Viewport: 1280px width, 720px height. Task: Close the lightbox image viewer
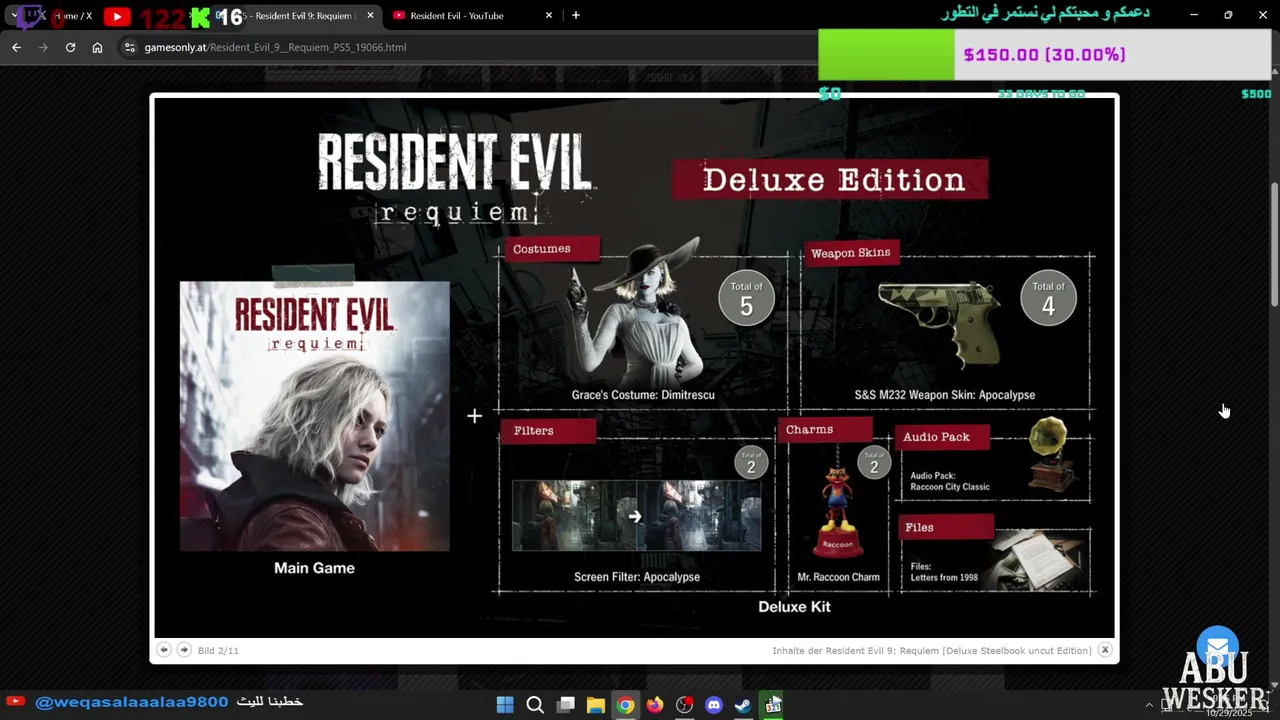(x=1105, y=650)
